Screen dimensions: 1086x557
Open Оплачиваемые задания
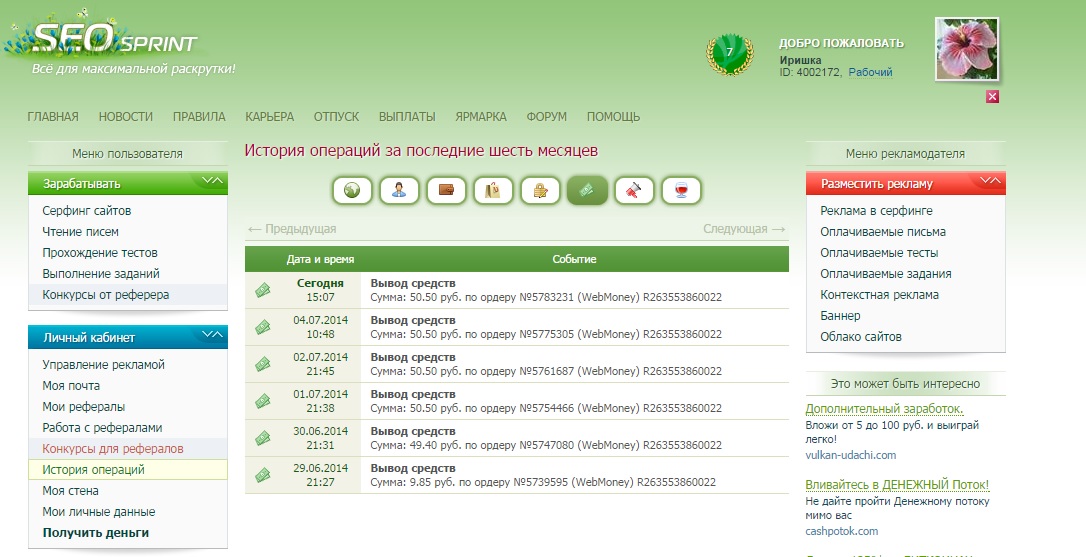[886, 274]
